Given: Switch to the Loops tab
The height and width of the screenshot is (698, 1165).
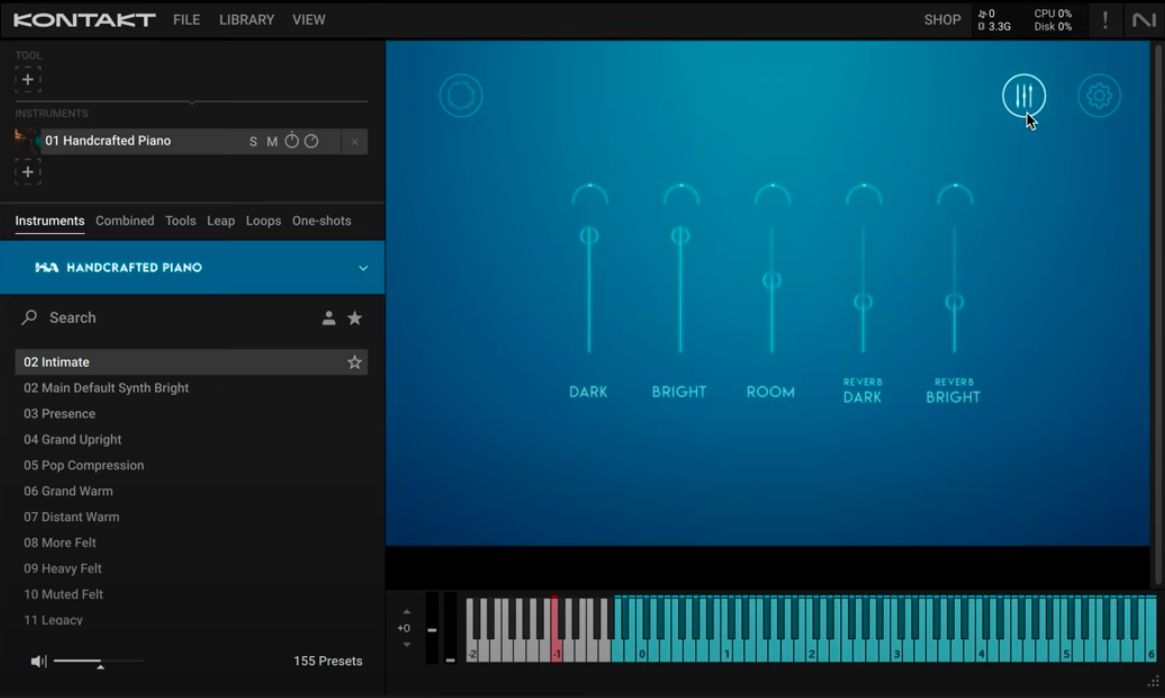Looking at the screenshot, I should pos(263,221).
